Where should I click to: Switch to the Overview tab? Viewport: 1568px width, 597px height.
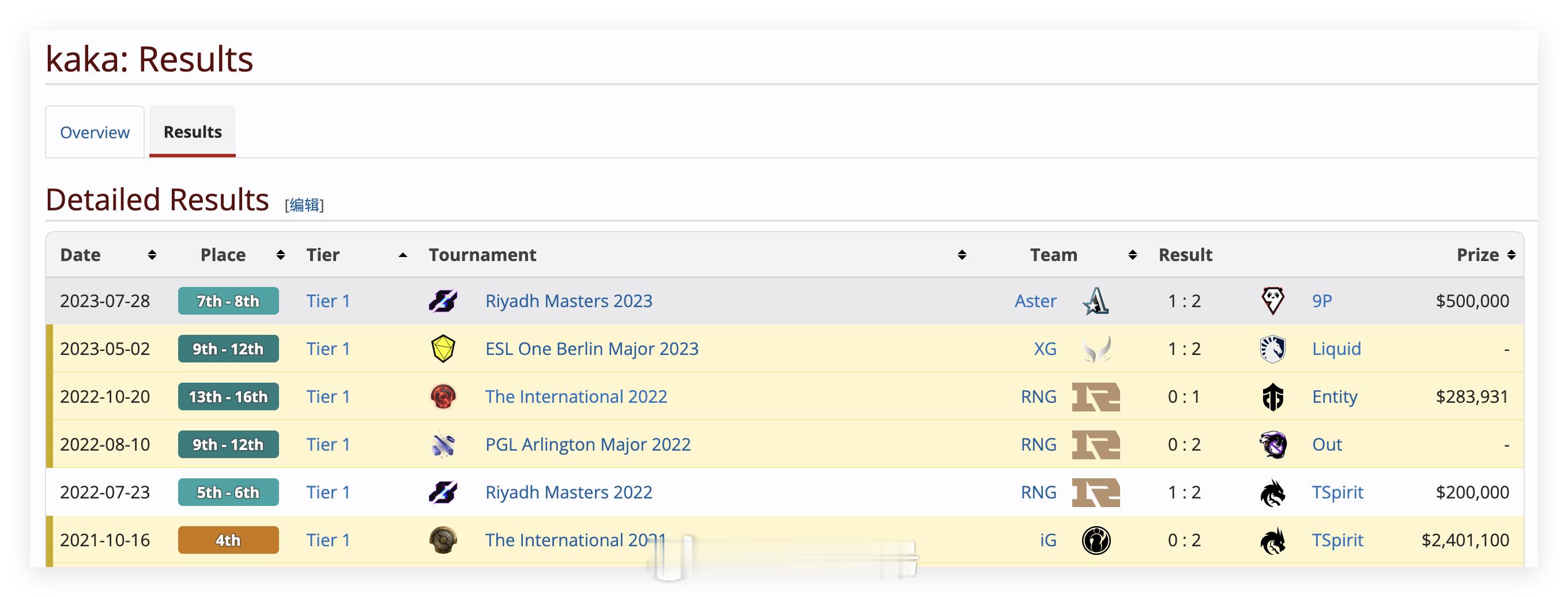click(x=95, y=132)
